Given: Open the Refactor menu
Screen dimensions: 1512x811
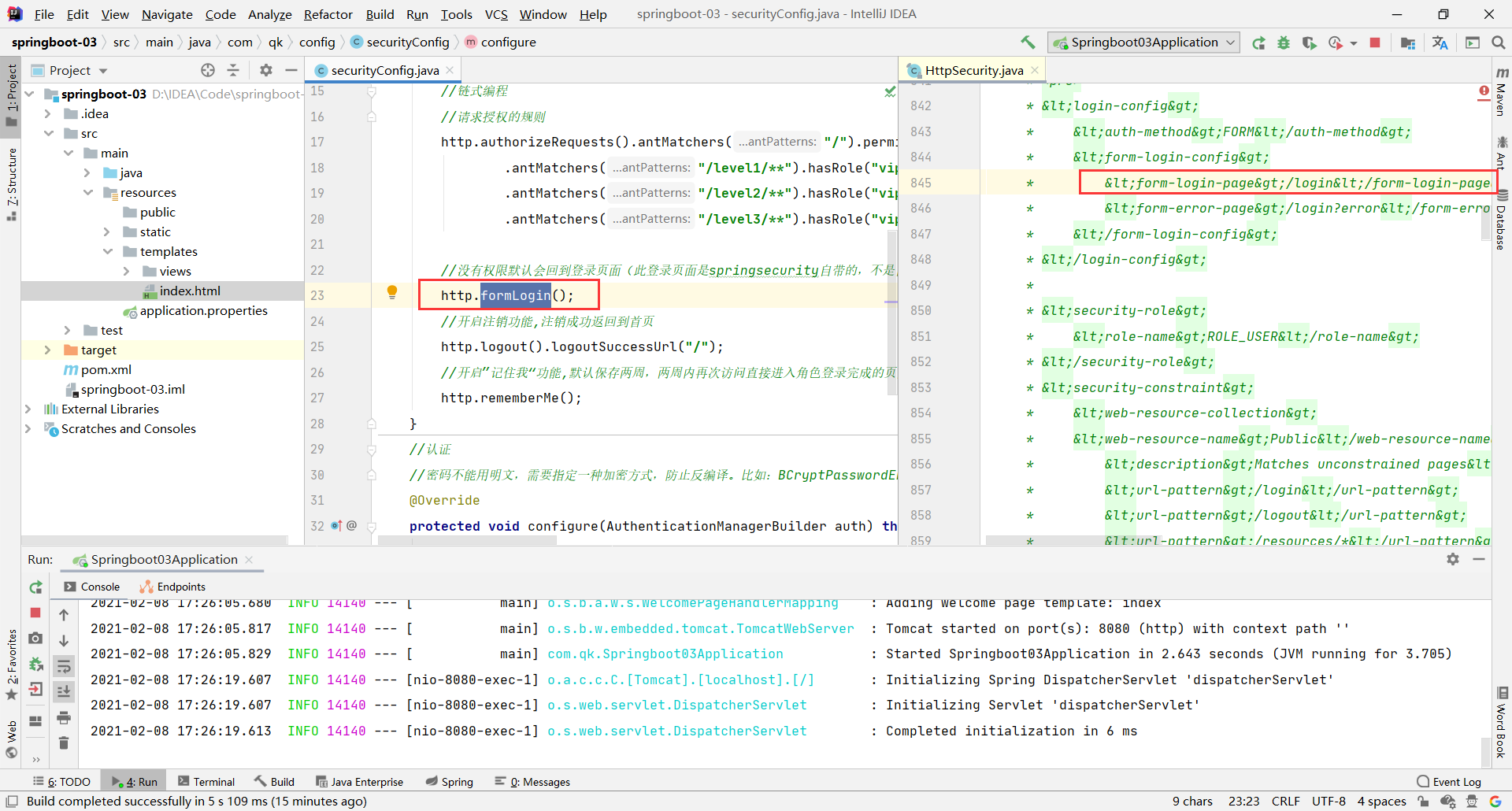Looking at the screenshot, I should (x=328, y=14).
